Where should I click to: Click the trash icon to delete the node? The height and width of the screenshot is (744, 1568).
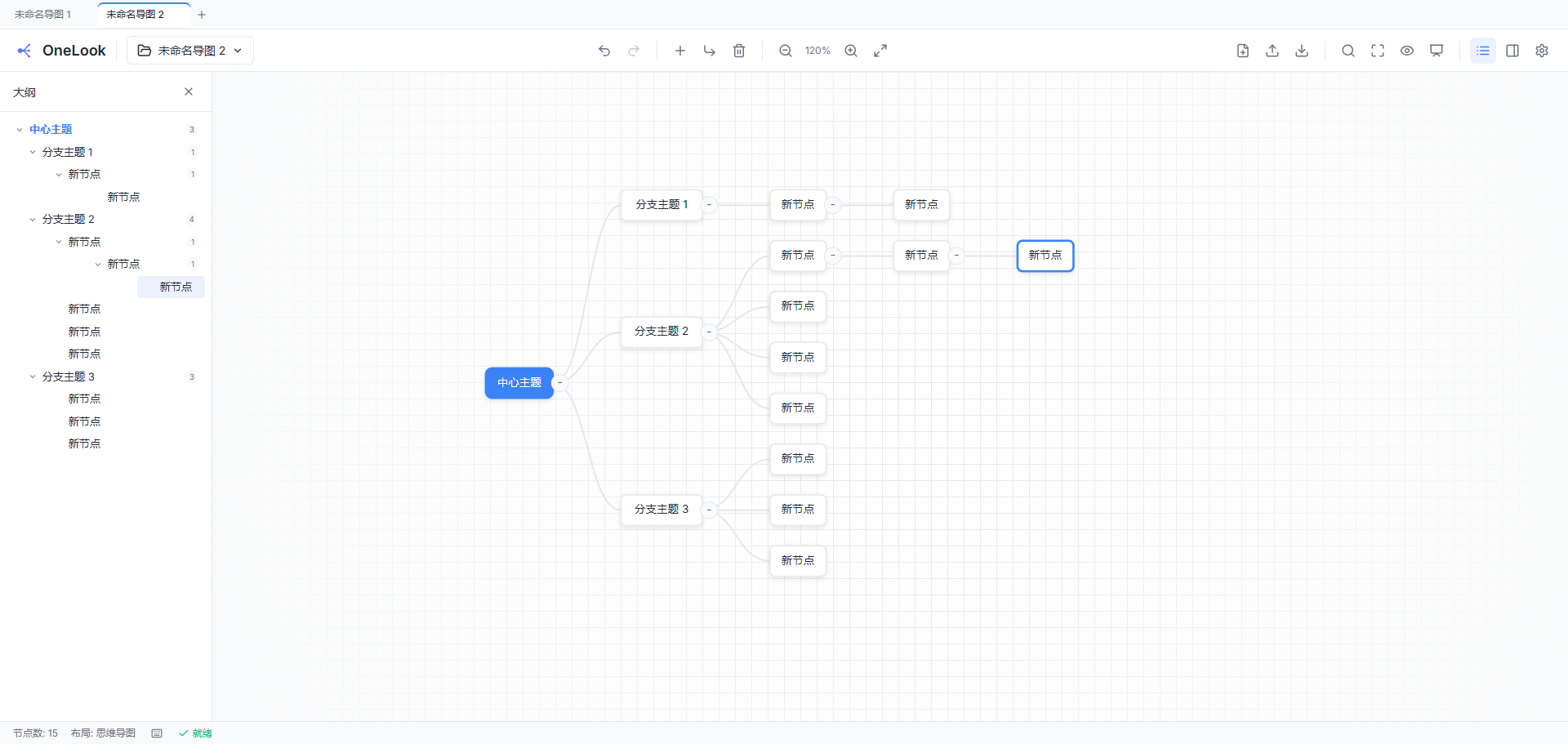(x=739, y=51)
